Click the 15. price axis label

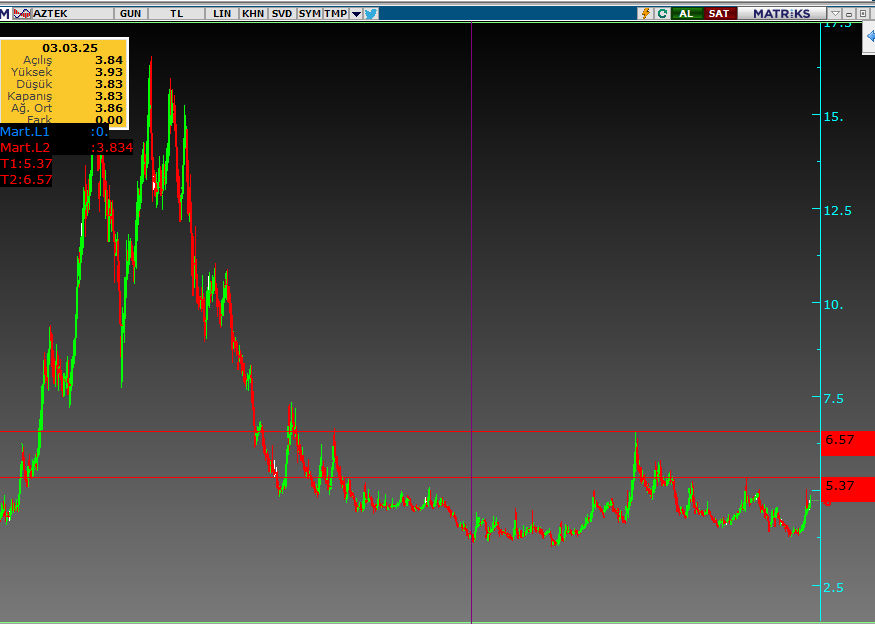[834, 117]
